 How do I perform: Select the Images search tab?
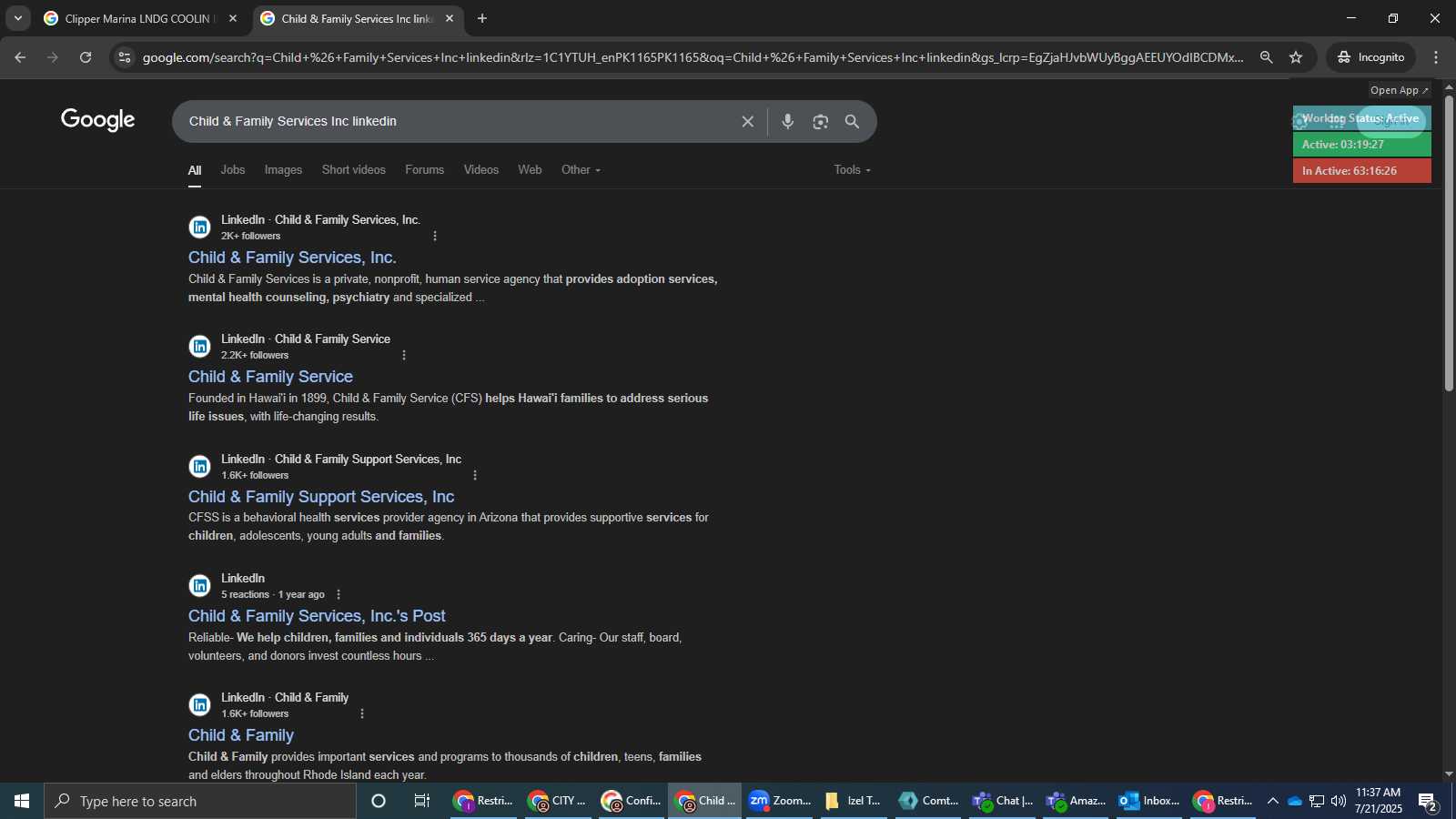point(283,170)
